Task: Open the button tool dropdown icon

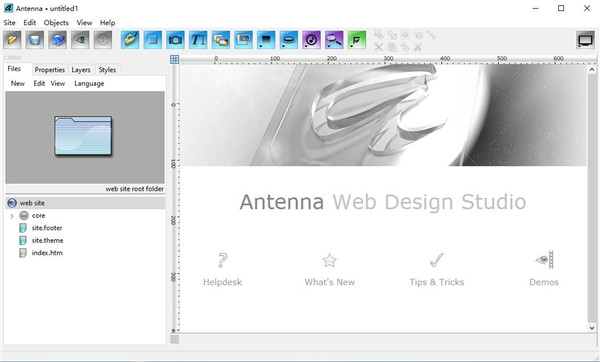Action: [x=289, y=40]
